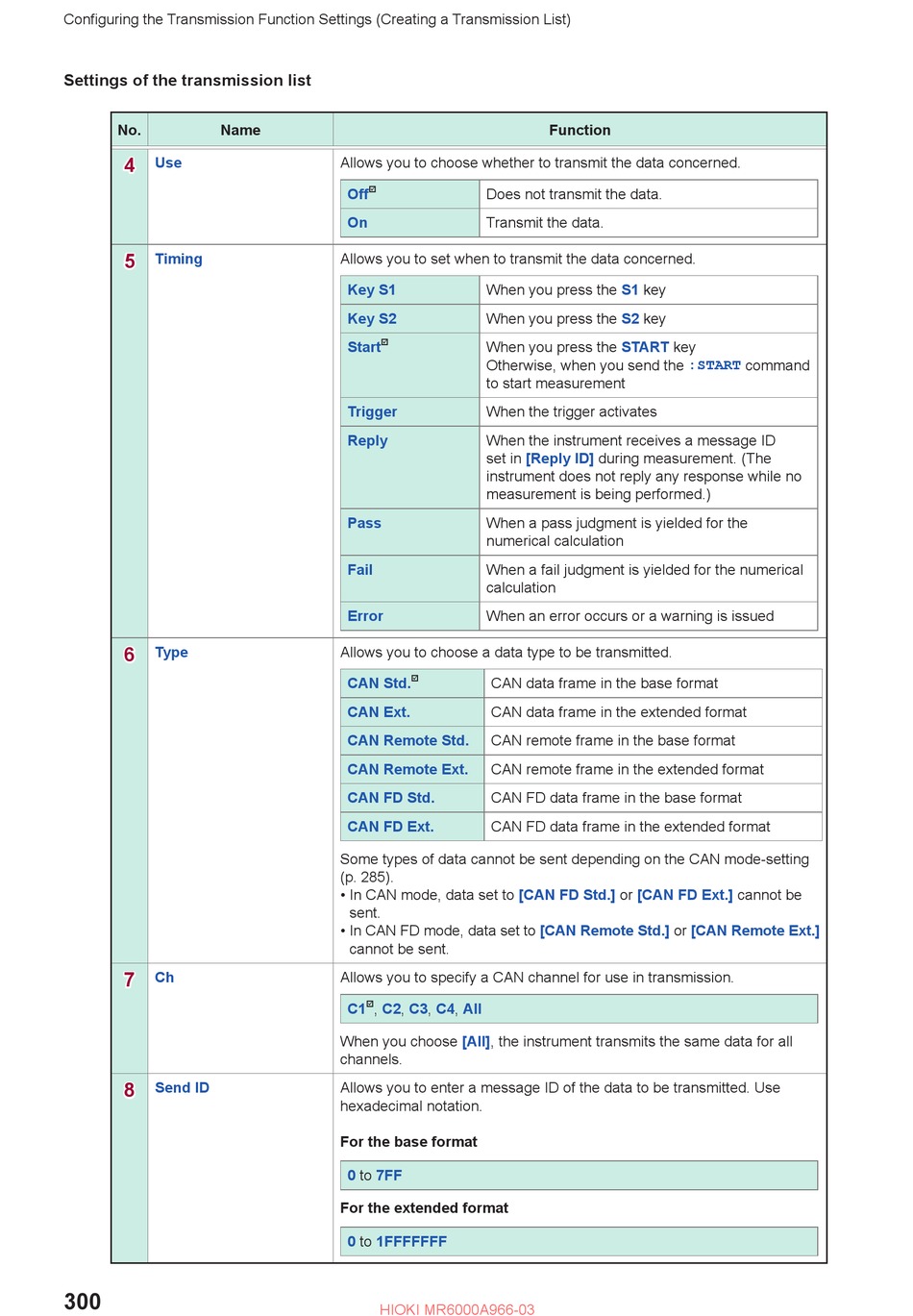This screenshot has height=1316, width=913.
Task: Click bold '[CAN Remote Std.]' in the note
Action: (x=605, y=931)
